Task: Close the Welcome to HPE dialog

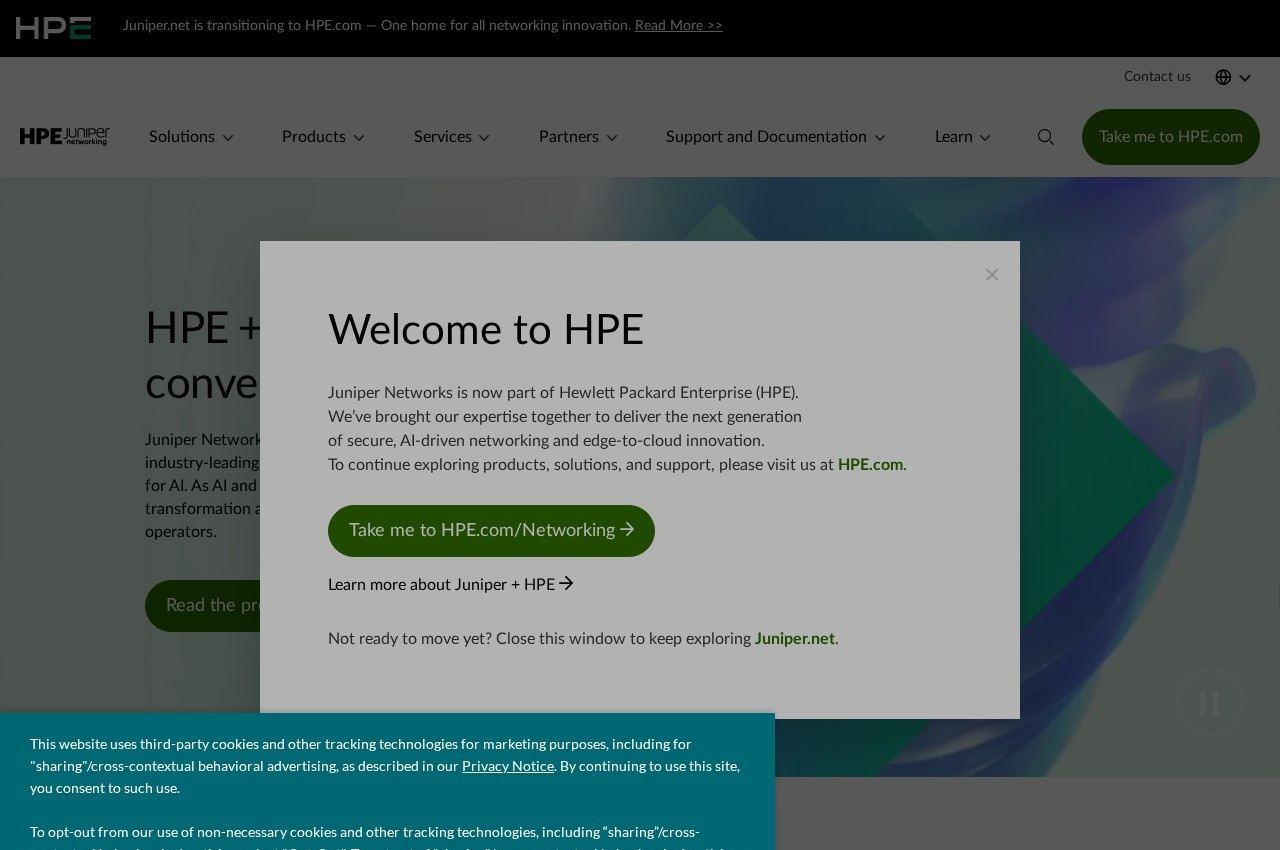Action: 992,274
